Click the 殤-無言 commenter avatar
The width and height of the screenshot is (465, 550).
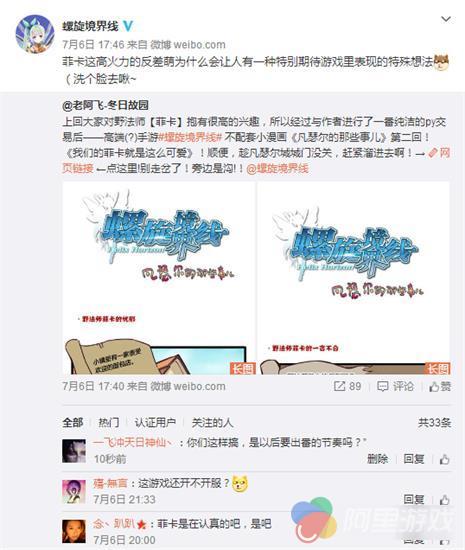[x=74, y=491]
